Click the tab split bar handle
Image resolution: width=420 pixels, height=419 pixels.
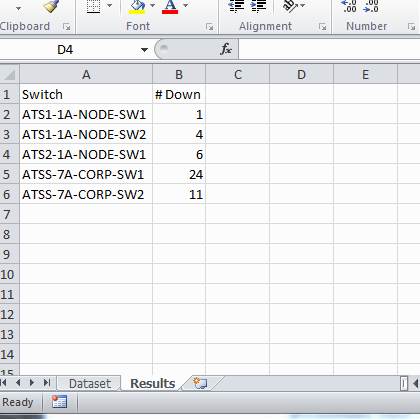coord(404,383)
